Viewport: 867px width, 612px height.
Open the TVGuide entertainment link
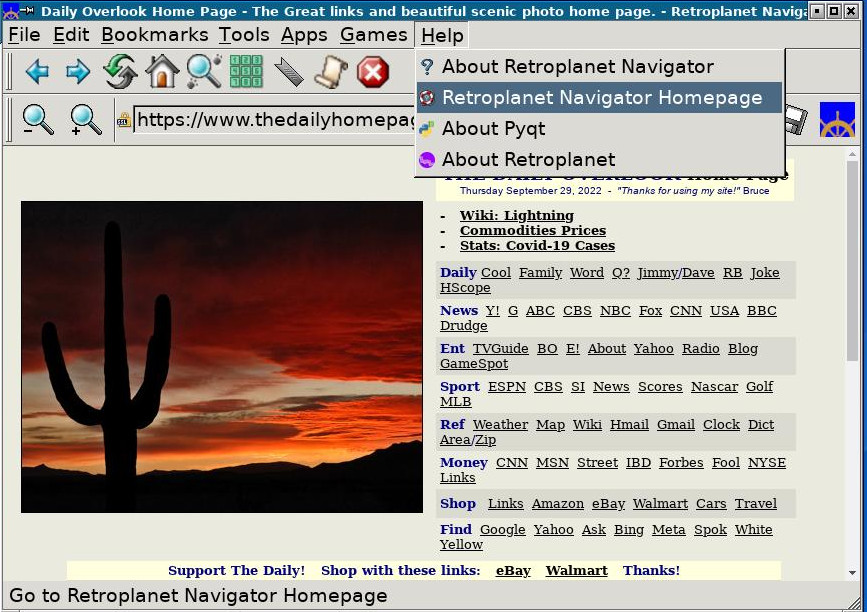(500, 349)
